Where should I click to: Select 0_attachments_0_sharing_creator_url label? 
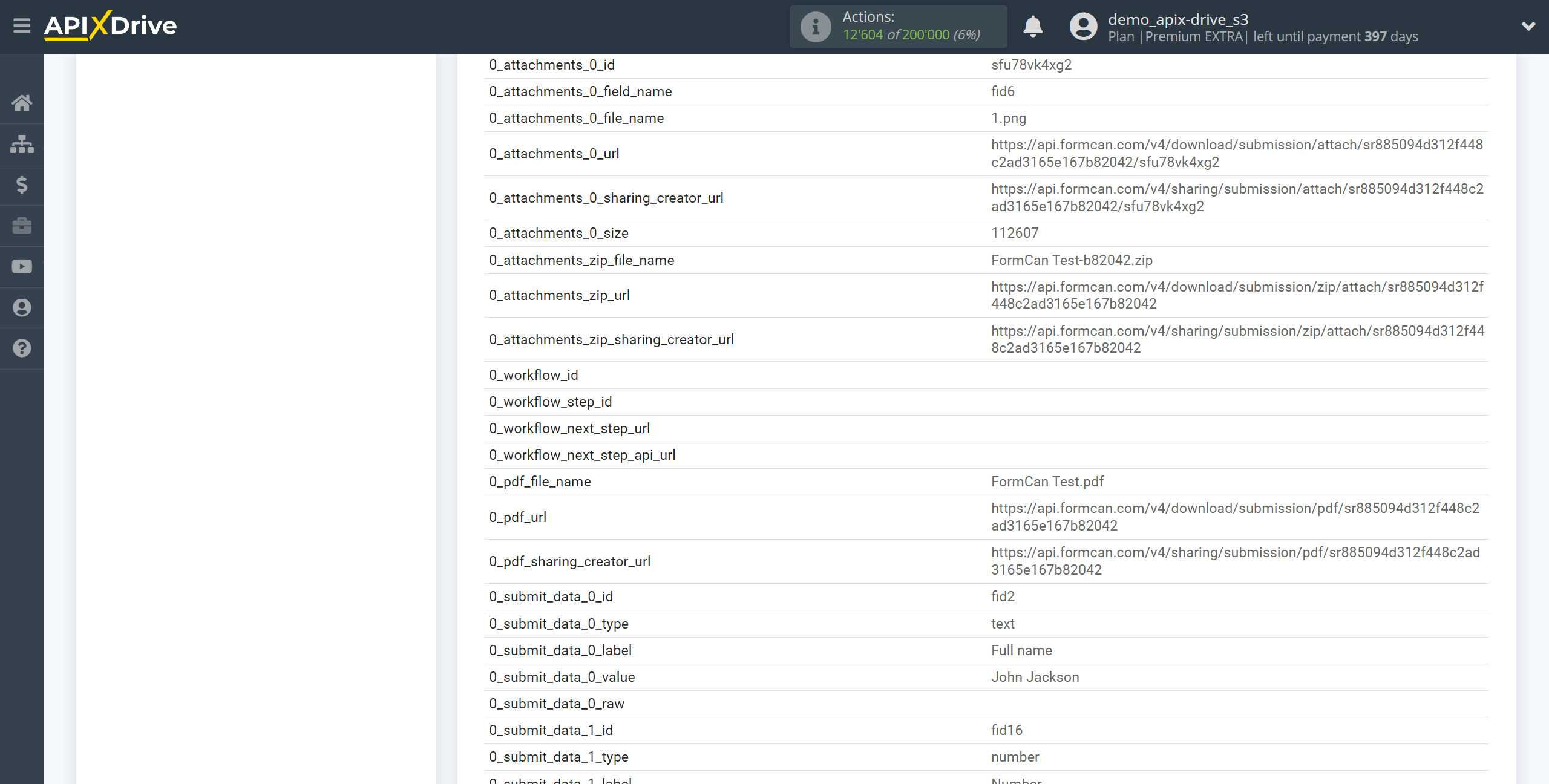(606, 198)
